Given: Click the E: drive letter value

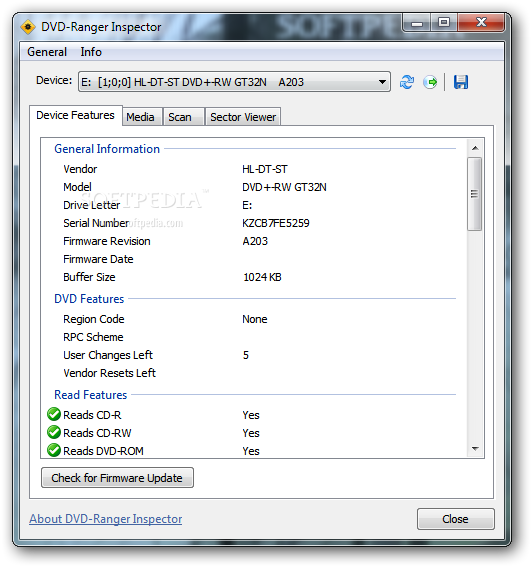Looking at the screenshot, I should [x=247, y=205].
